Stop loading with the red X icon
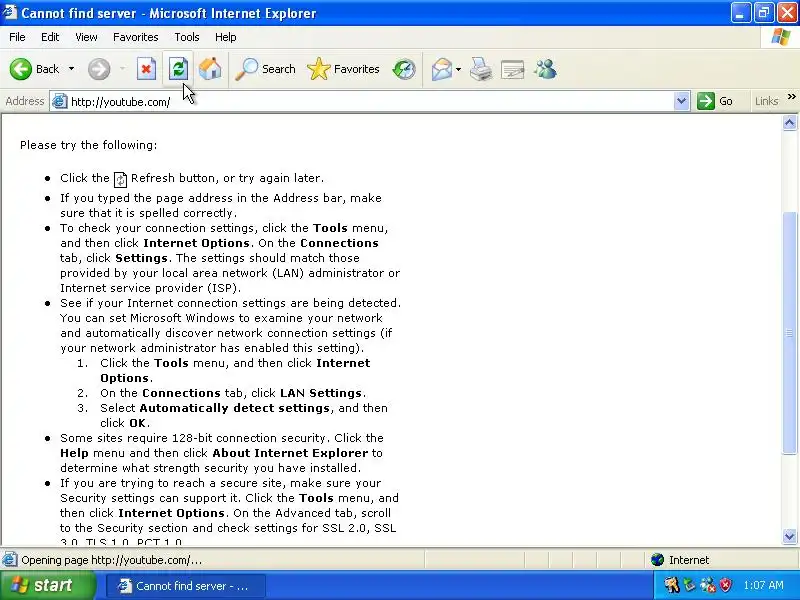Image resolution: width=800 pixels, height=600 pixels. (146, 69)
